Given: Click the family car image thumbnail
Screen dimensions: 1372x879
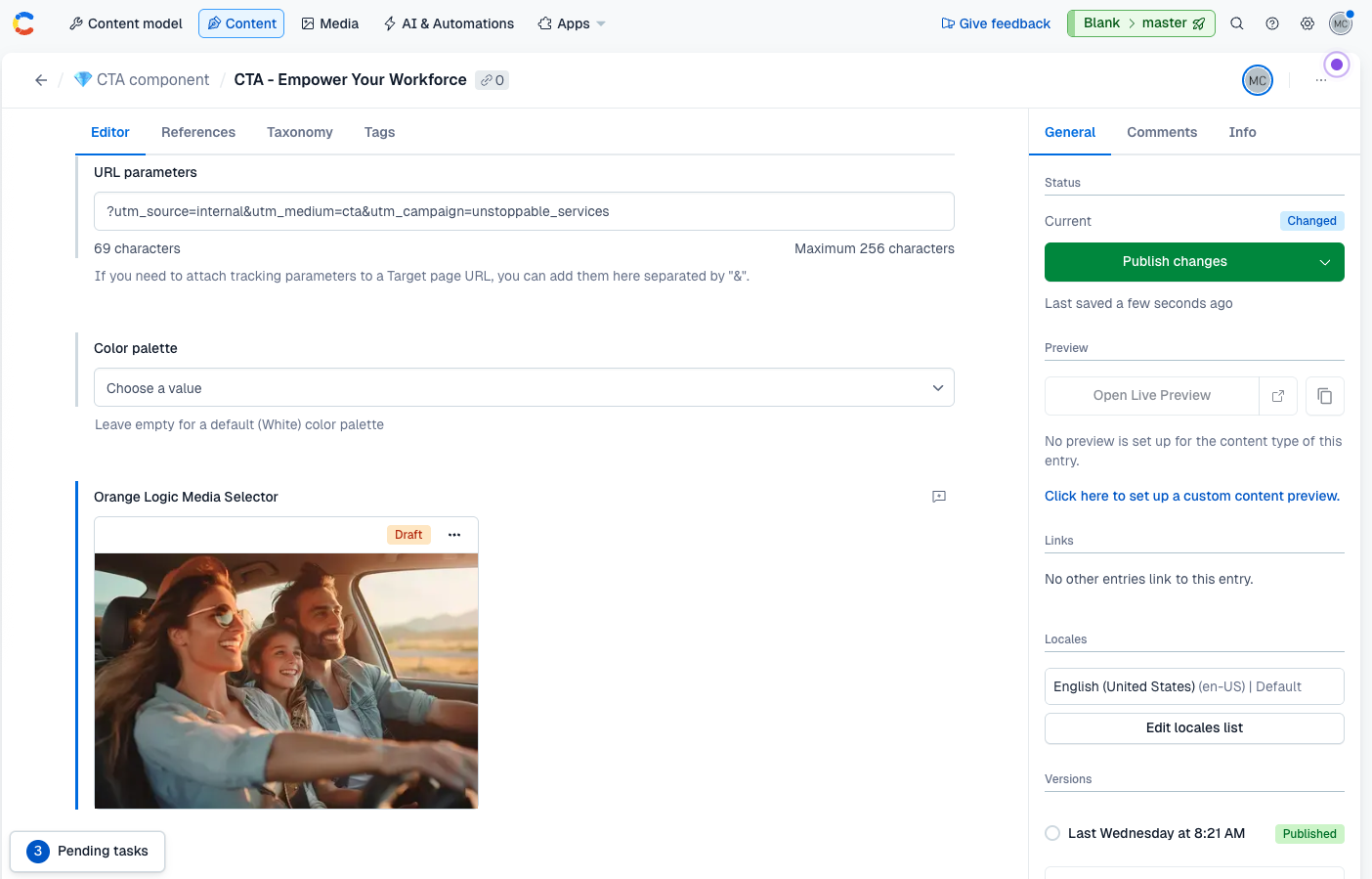Looking at the screenshot, I should [x=286, y=681].
